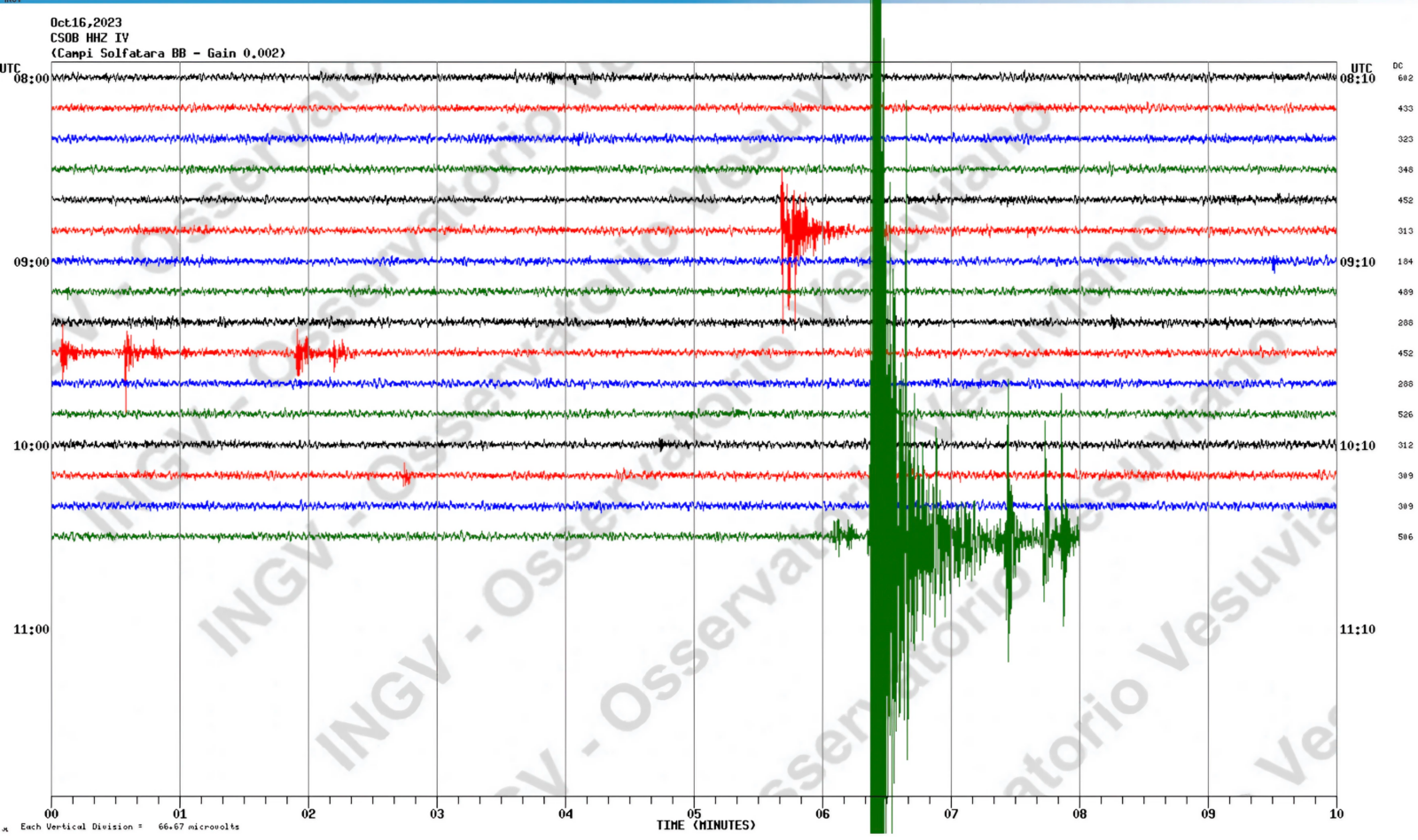Select DC value 602

1406,78
